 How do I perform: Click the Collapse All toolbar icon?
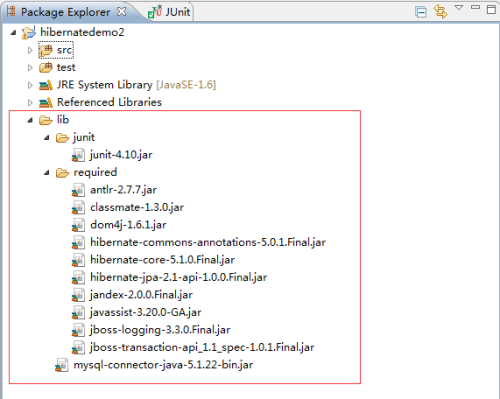421,12
